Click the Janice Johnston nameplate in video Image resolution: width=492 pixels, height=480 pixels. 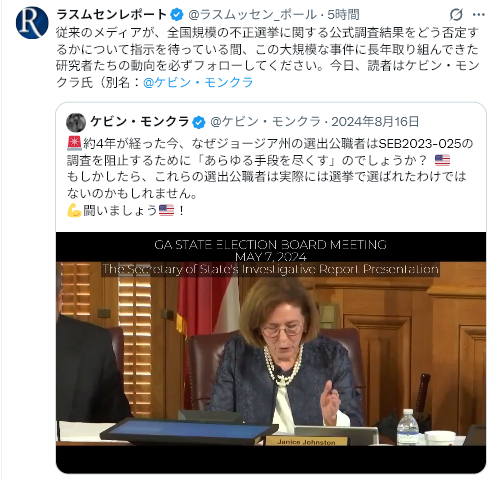(x=306, y=442)
